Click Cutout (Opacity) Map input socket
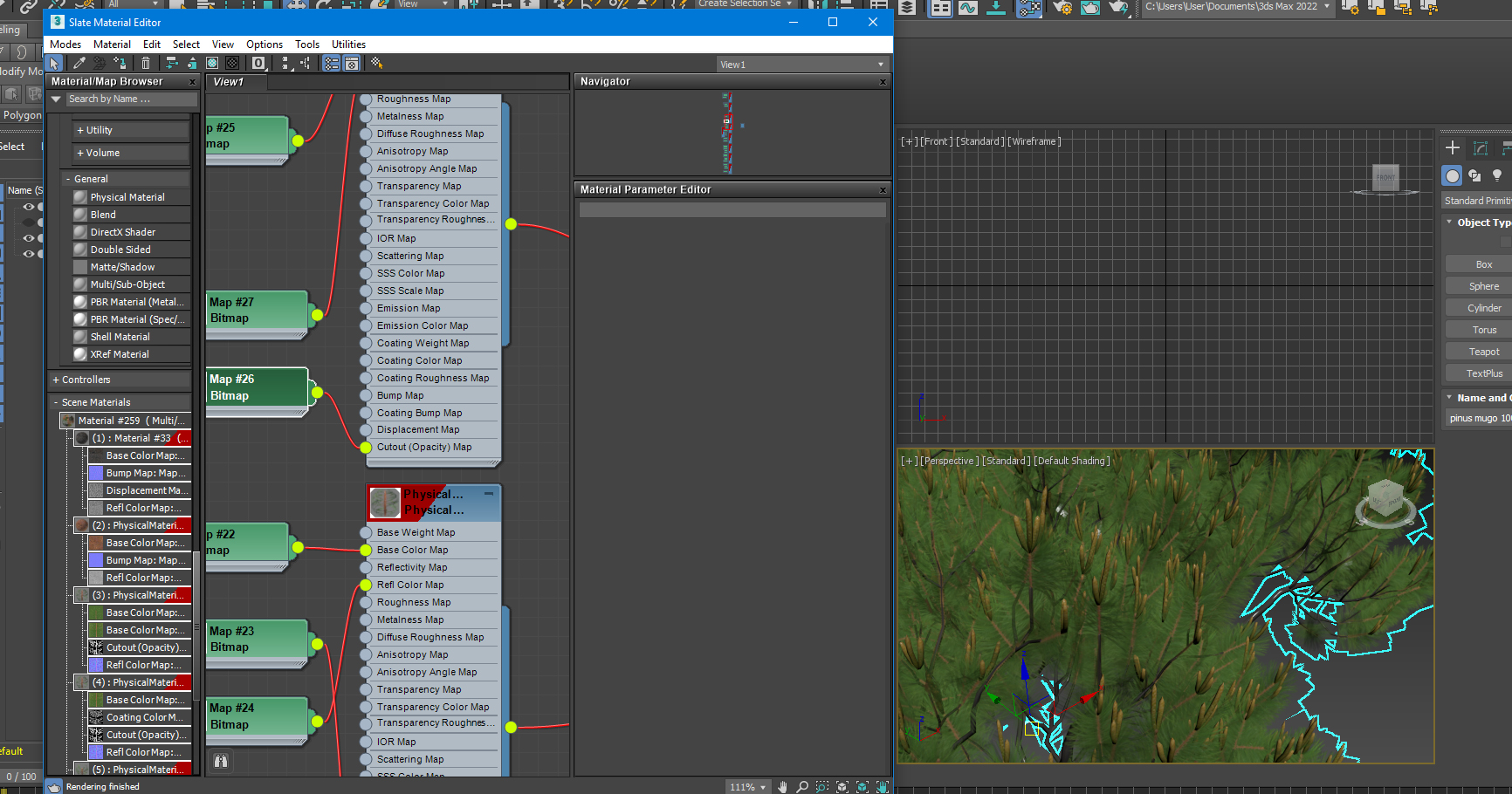The image size is (1512, 794). (366, 447)
